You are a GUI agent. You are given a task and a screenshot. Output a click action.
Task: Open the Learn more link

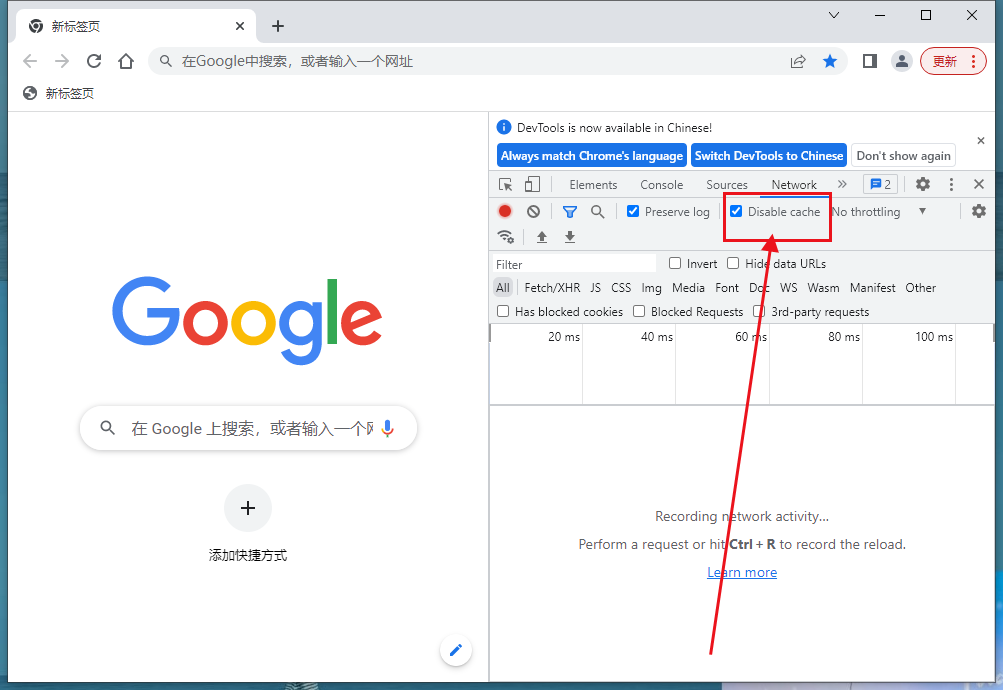pyautogui.click(x=742, y=572)
